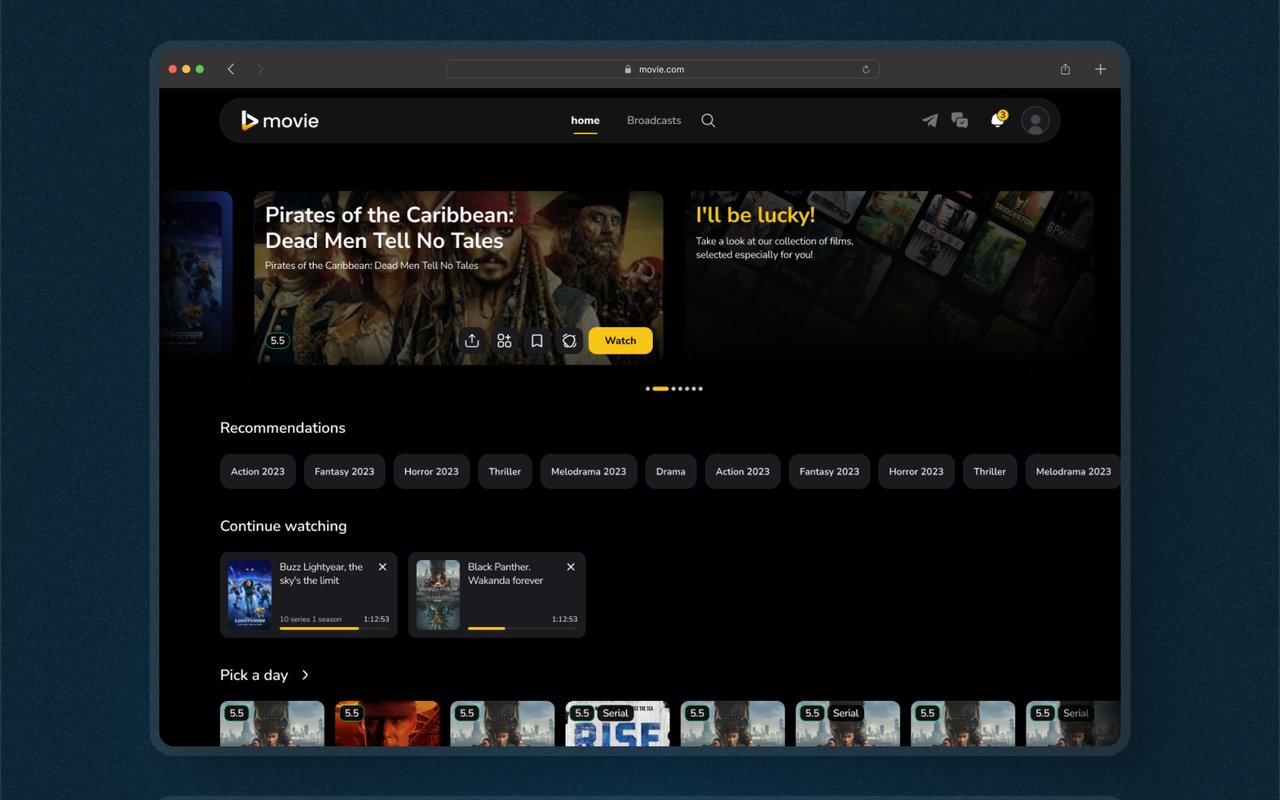Remove Buzz Lightyear from Continue watching
The image size is (1280, 800).
pyautogui.click(x=382, y=567)
